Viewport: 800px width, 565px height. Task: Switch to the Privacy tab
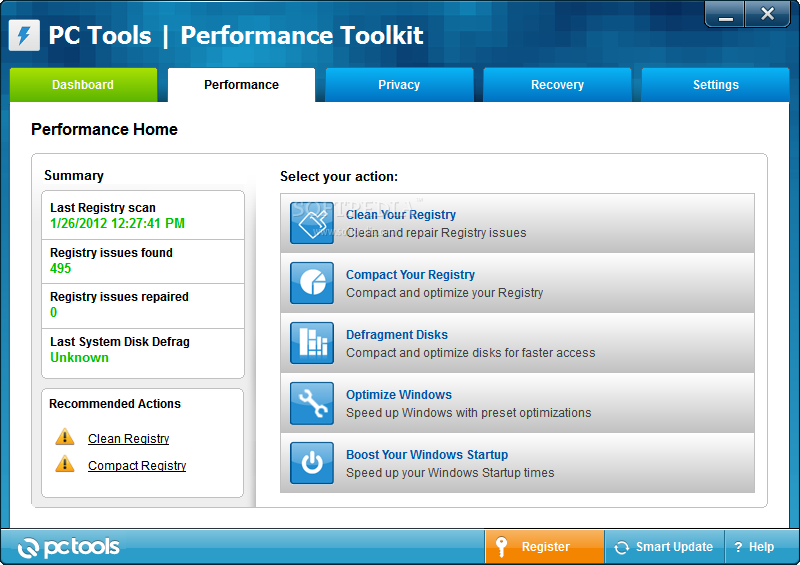[x=399, y=85]
